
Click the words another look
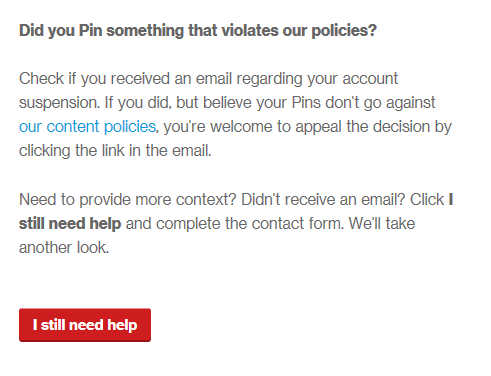(x=64, y=248)
